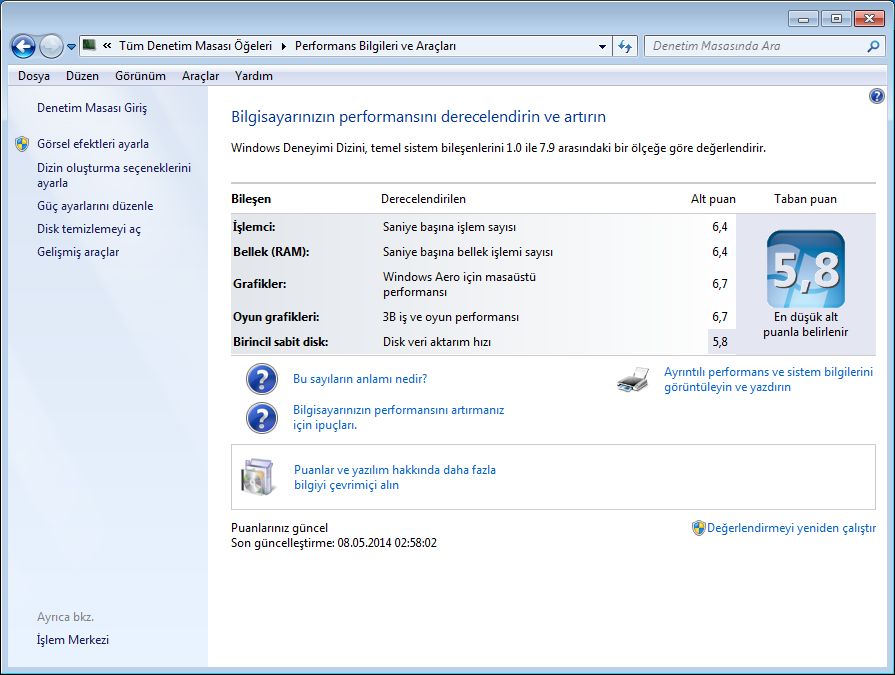Click the 6,4 subscore for İşlemci
This screenshot has height=675, width=895.
(x=720, y=227)
